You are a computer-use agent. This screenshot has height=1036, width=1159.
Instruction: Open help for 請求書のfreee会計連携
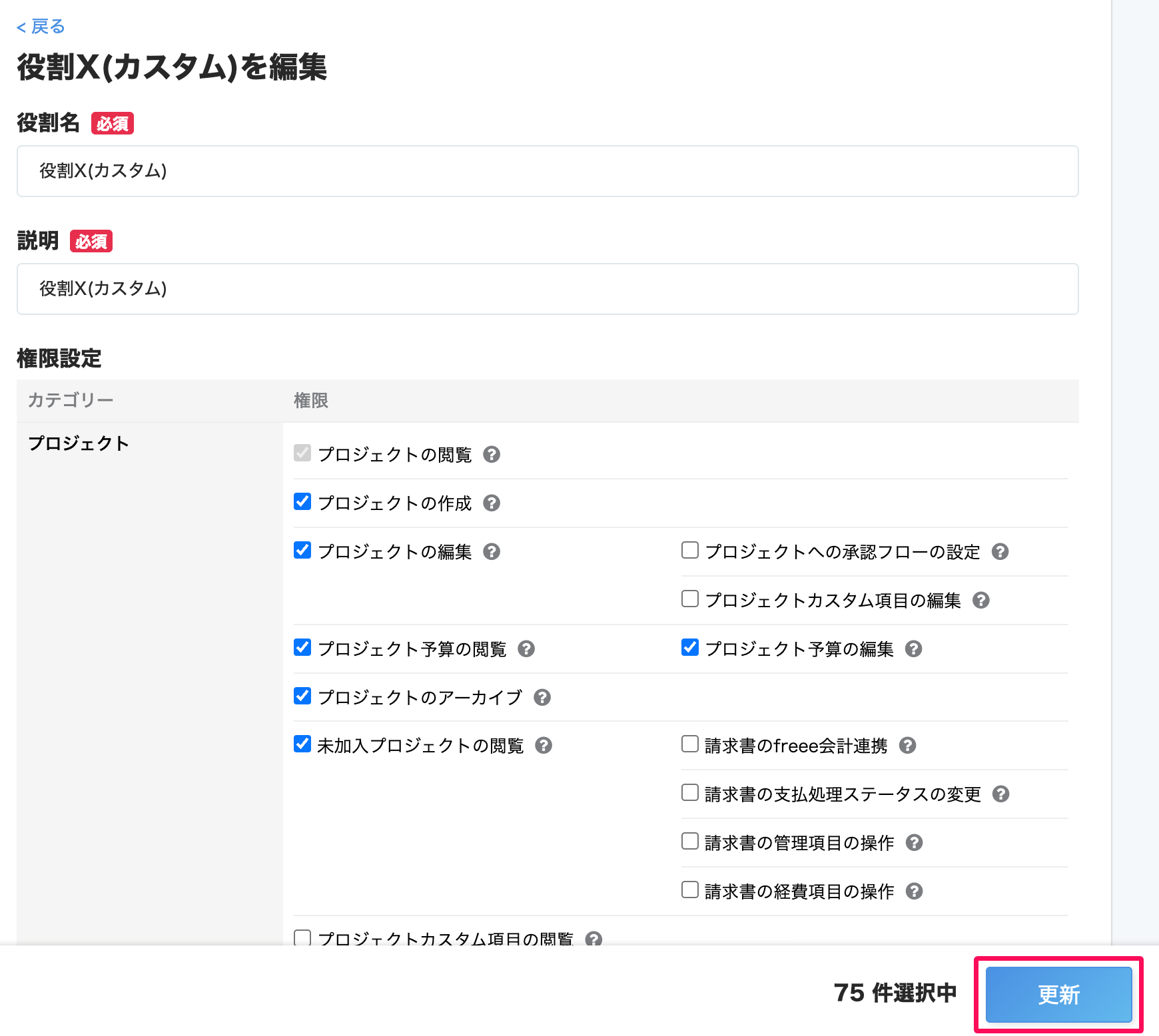coord(907,745)
